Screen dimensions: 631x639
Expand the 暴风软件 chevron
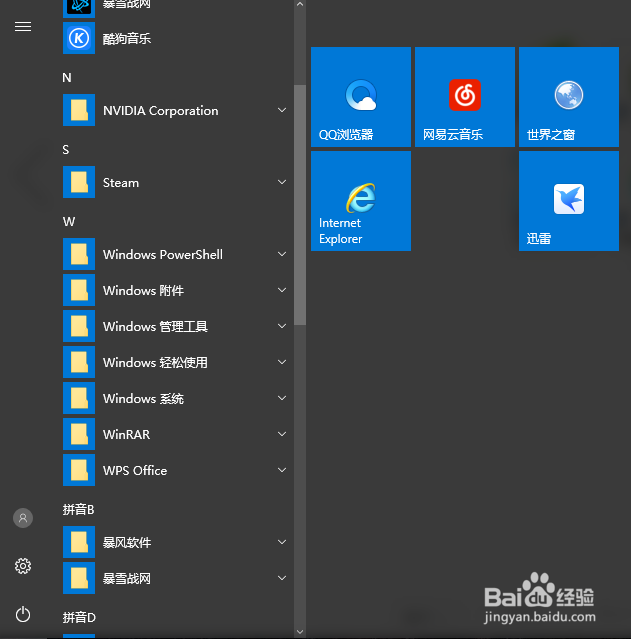pos(282,542)
